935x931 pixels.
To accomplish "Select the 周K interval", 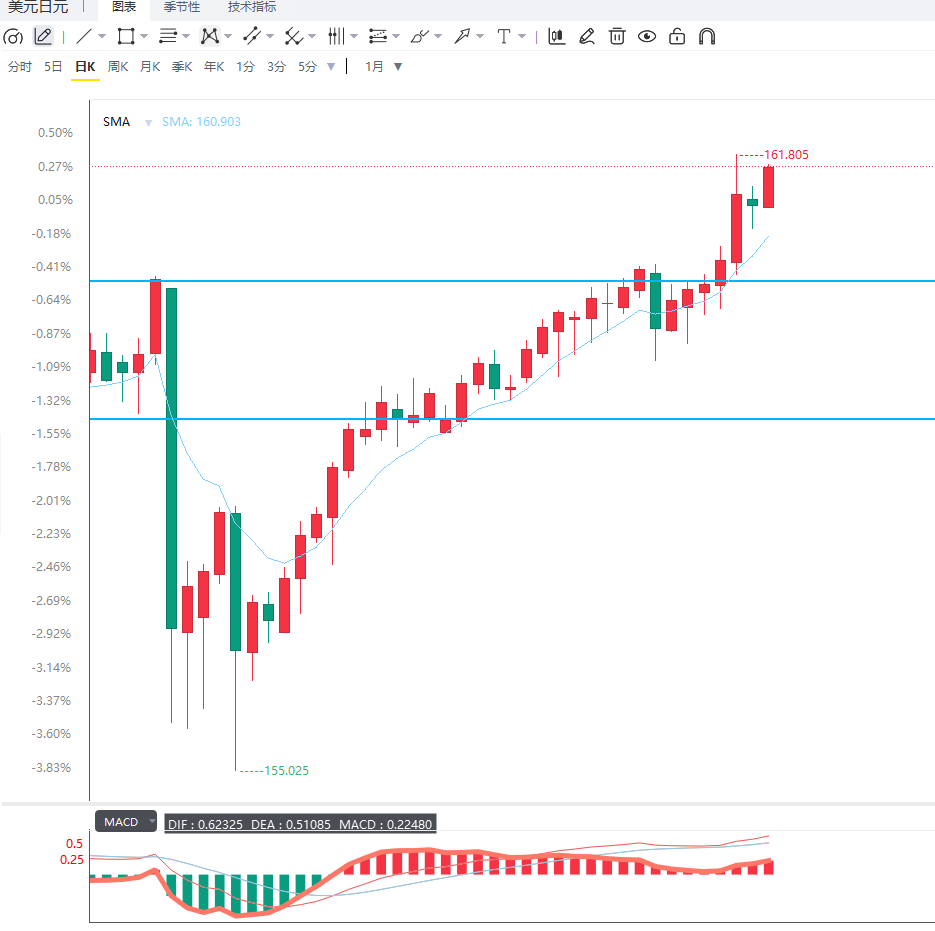I will [117, 67].
